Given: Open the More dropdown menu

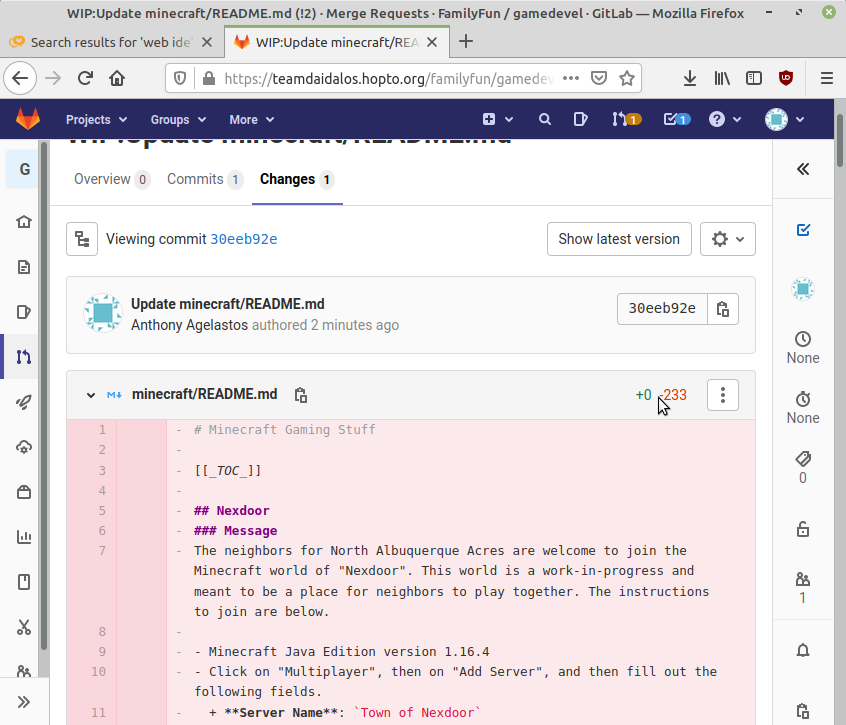Looking at the screenshot, I should [251, 120].
